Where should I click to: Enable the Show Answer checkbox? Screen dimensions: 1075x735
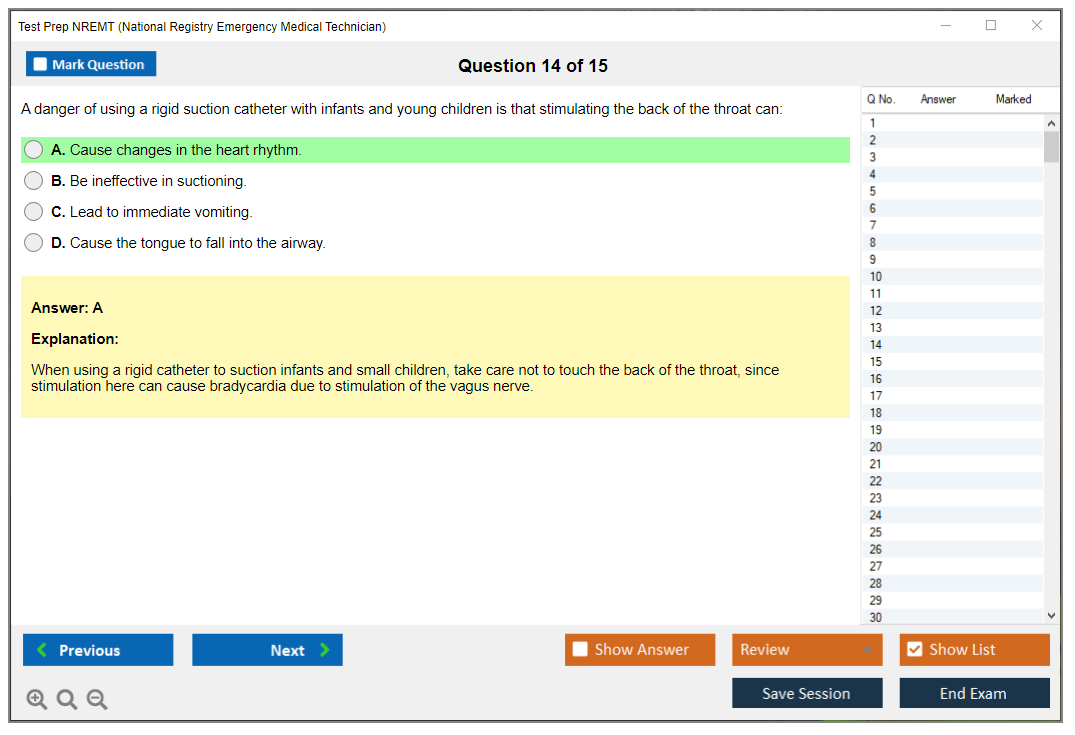(580, 650)
